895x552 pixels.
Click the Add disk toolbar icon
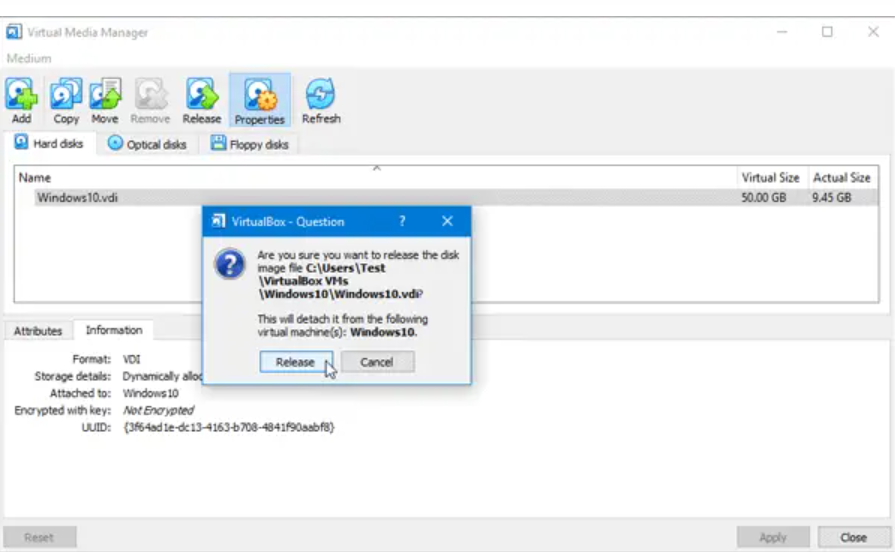point(21,101)
